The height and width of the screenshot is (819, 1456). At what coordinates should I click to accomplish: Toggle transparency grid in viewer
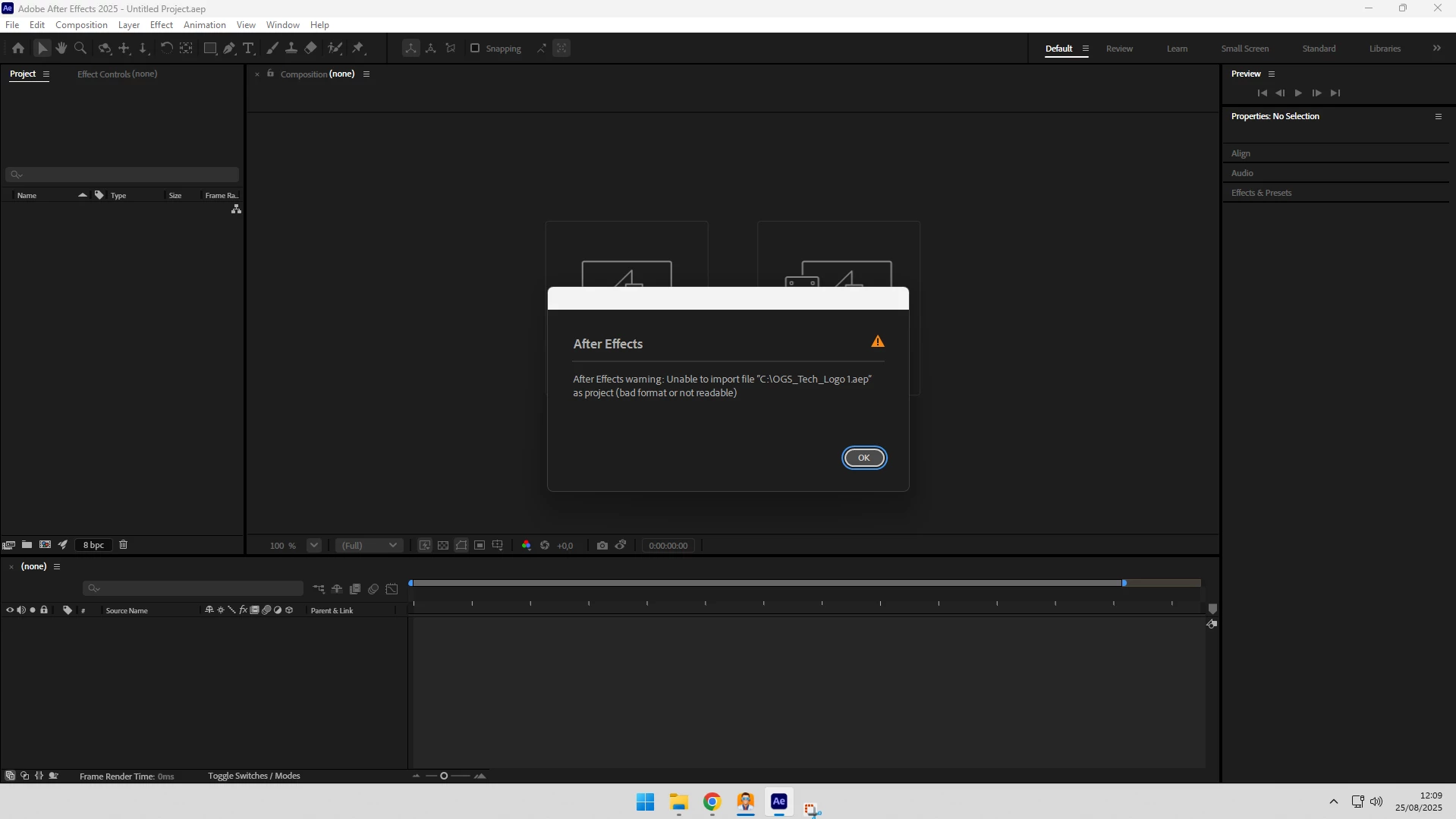click(443, 546)
